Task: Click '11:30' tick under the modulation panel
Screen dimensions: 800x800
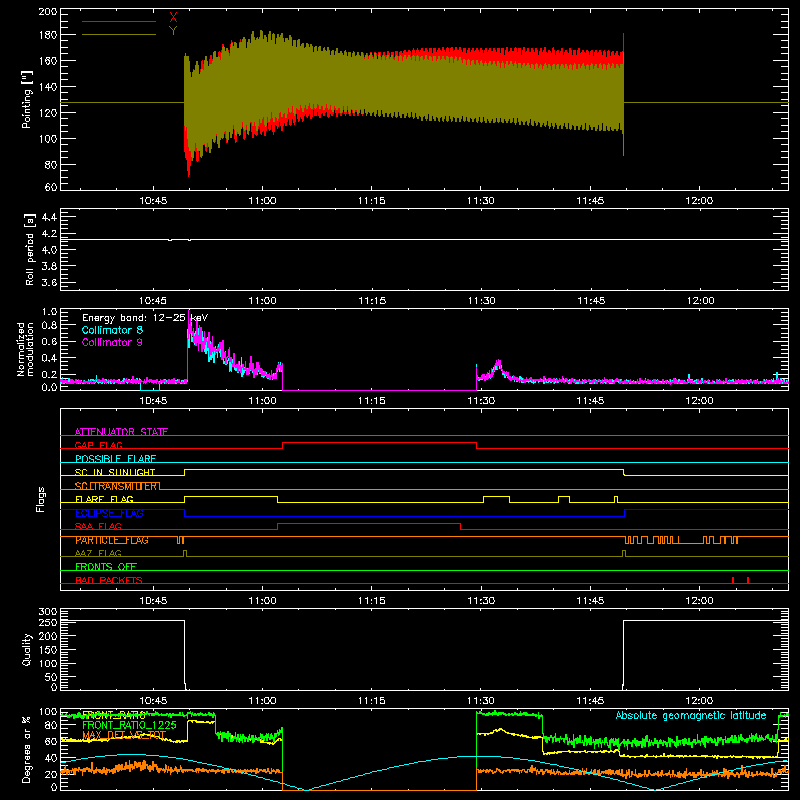Action: click(x=481, y=401)
